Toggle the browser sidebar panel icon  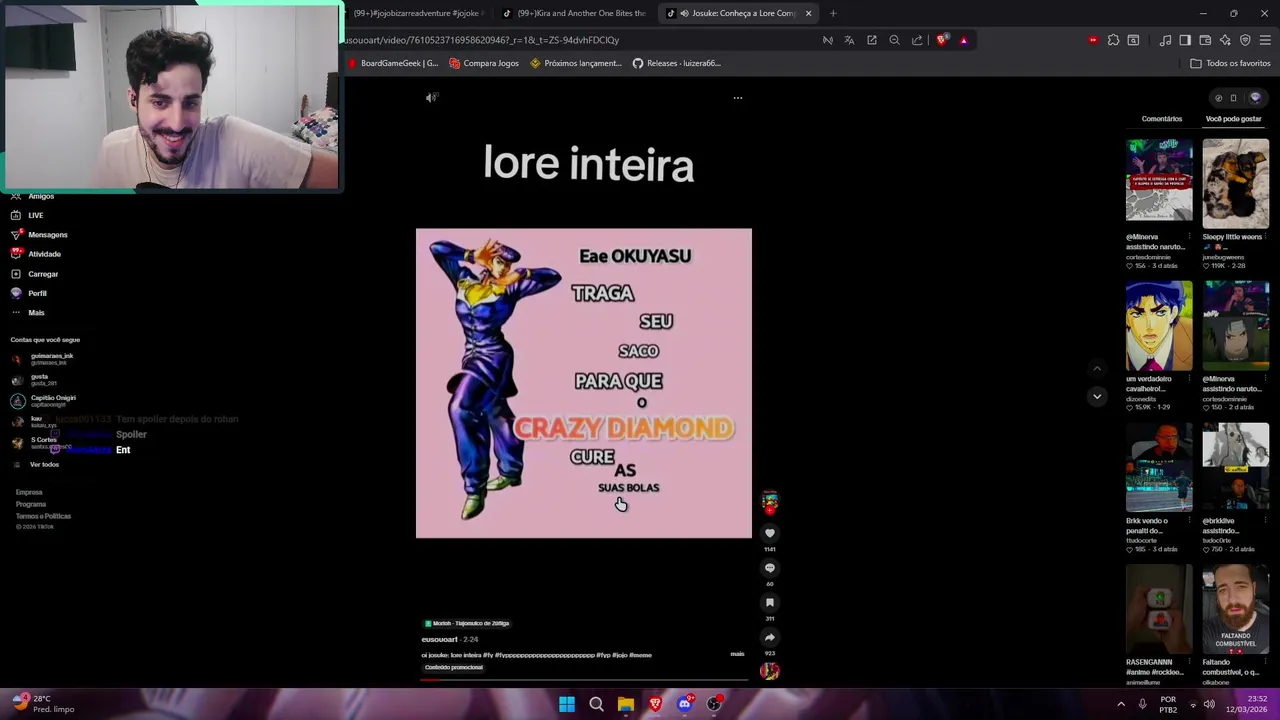coord(1185,40)
